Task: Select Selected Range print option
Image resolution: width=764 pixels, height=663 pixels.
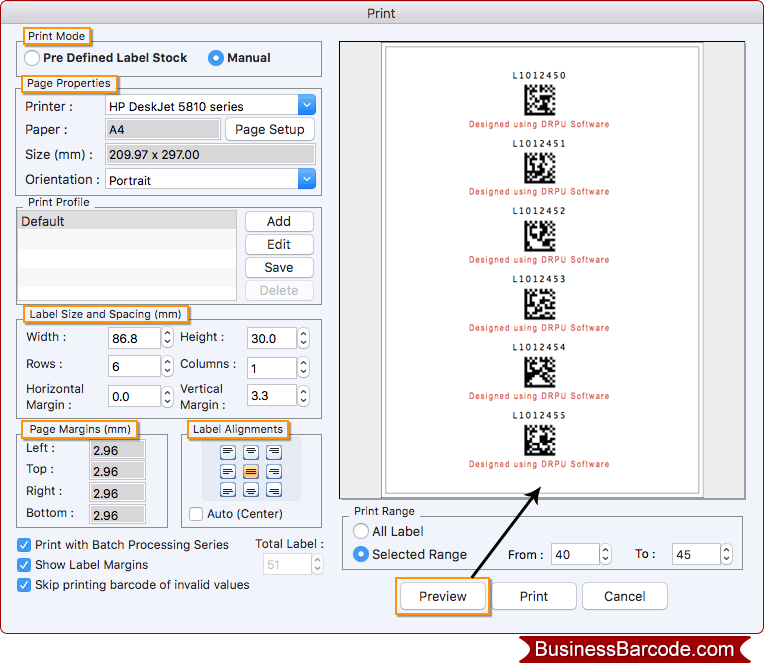Action: coord(361,554)
